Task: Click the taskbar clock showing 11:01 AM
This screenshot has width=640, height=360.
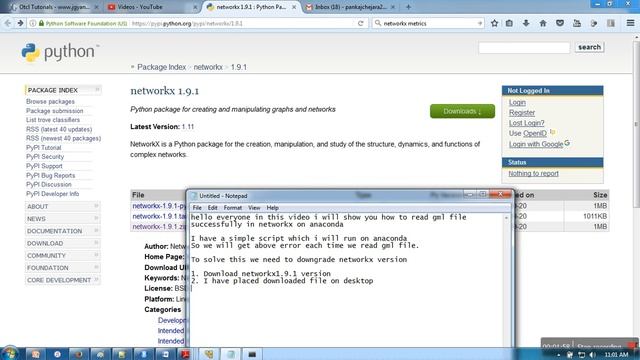Action: pos(616,355)
